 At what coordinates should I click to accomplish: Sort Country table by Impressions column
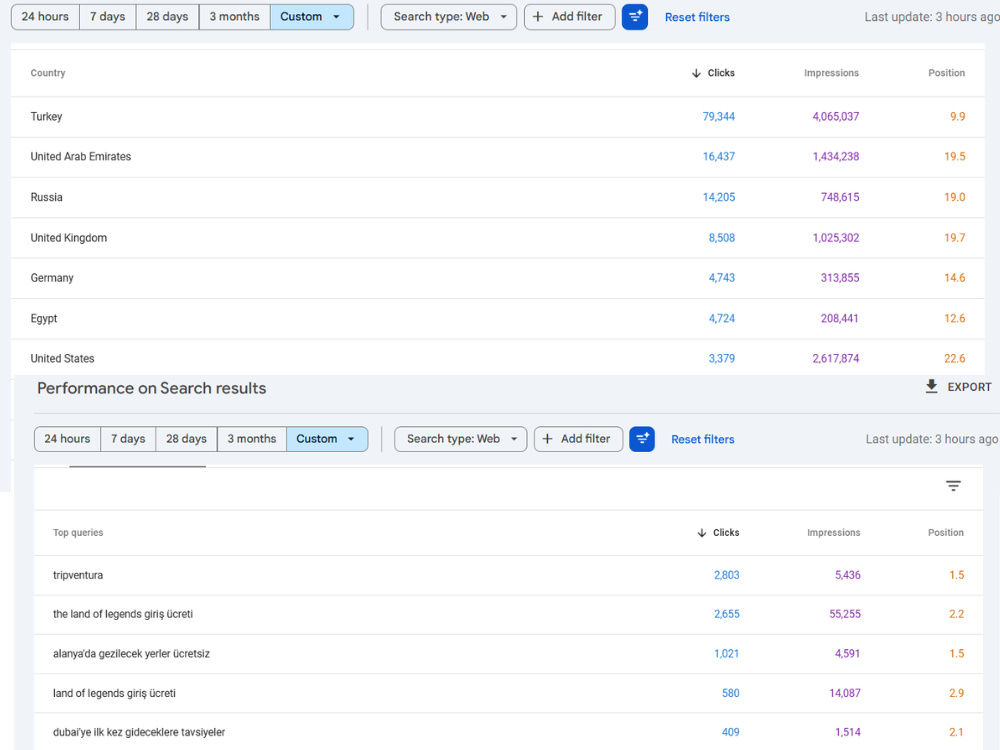(831, 73)
